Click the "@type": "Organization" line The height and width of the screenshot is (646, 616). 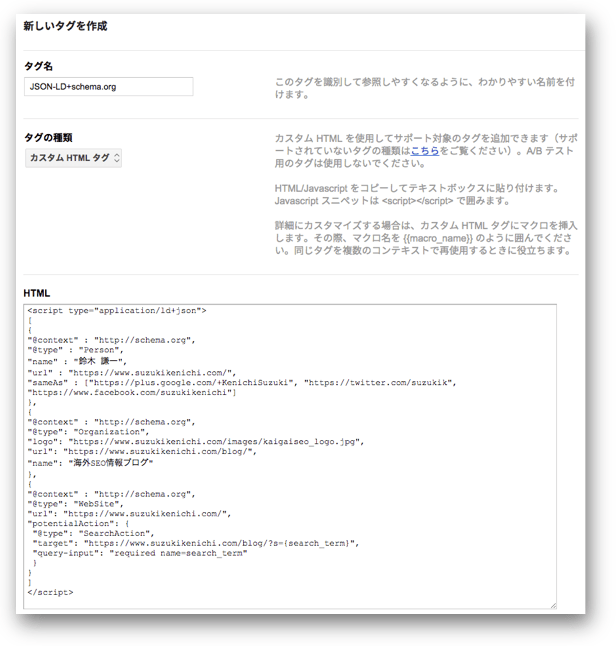click(x=88, y=432)
